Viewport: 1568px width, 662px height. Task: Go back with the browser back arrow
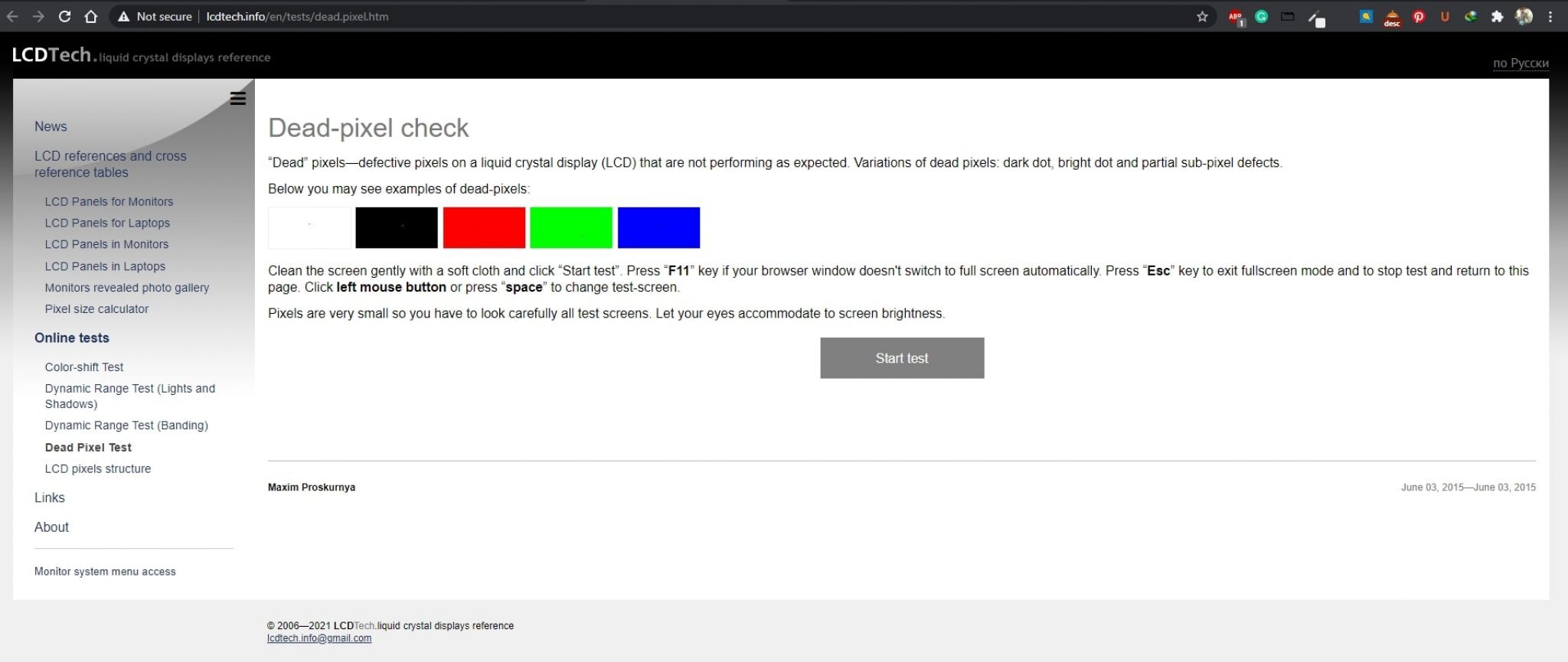[x=12, y=16]
